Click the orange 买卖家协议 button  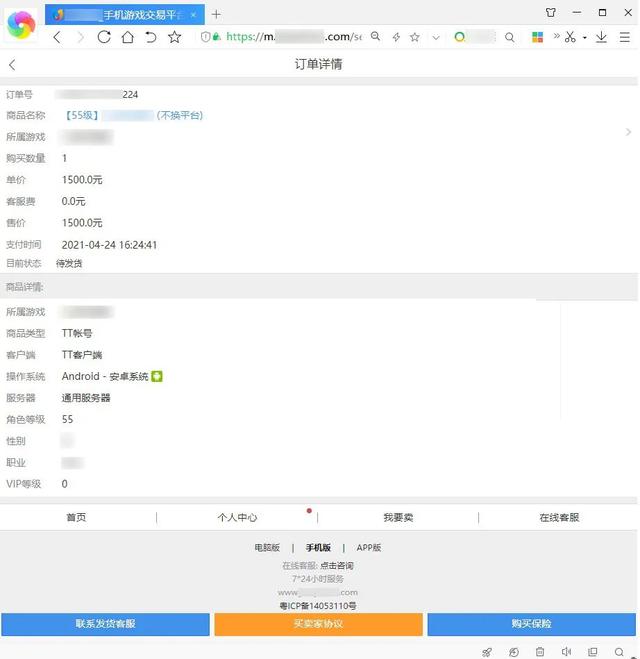319,624
